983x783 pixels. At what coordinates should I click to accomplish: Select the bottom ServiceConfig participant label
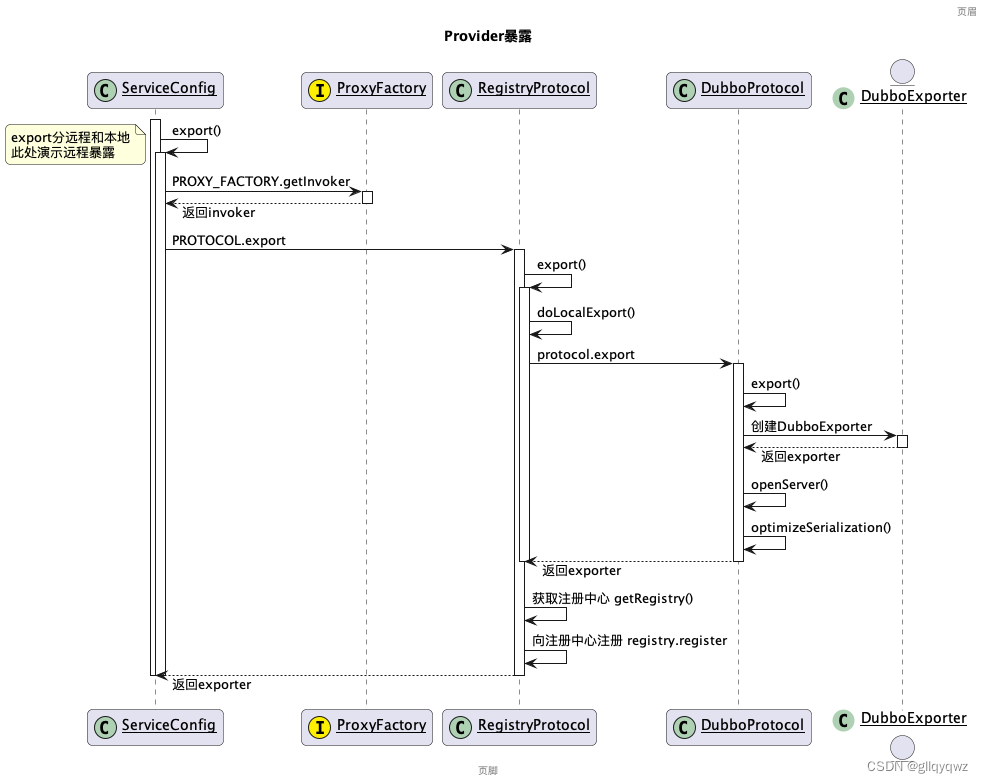pyautogui.click(x=169, y=725)
